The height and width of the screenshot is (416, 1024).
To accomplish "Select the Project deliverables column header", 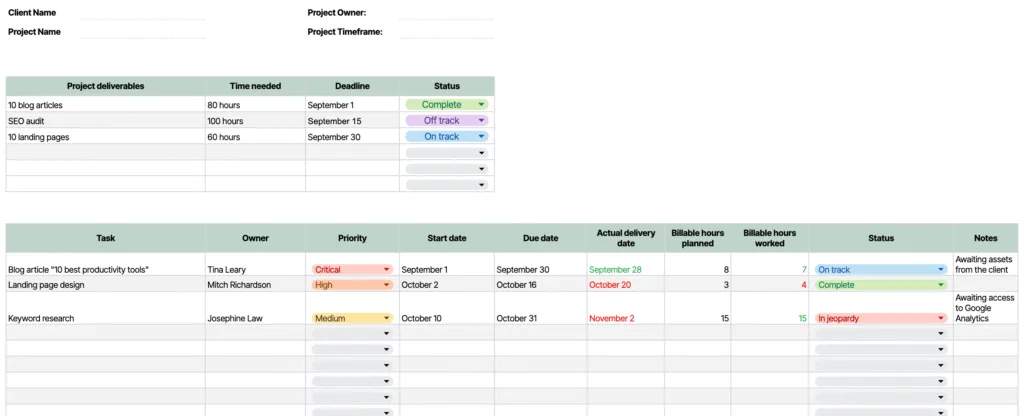I will 105,86.
